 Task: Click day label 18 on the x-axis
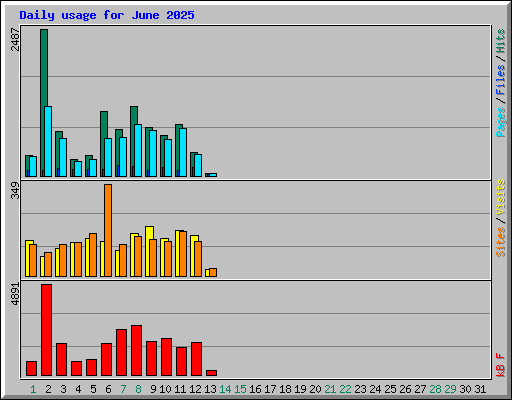(x=285, y=389)
